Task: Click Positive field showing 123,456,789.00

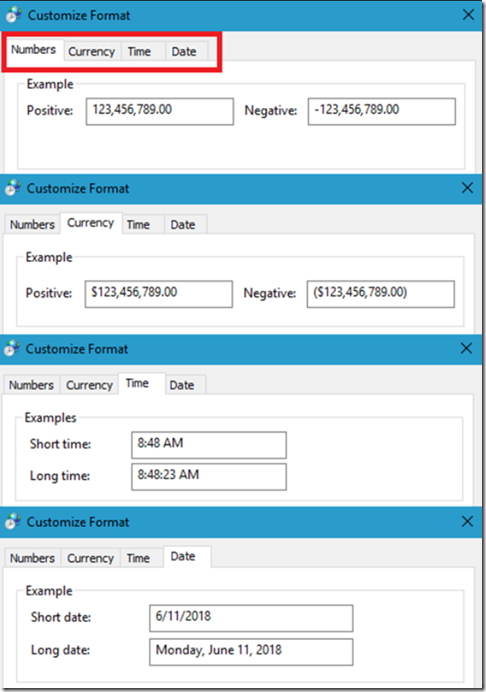Action: (x=160, y=111)
